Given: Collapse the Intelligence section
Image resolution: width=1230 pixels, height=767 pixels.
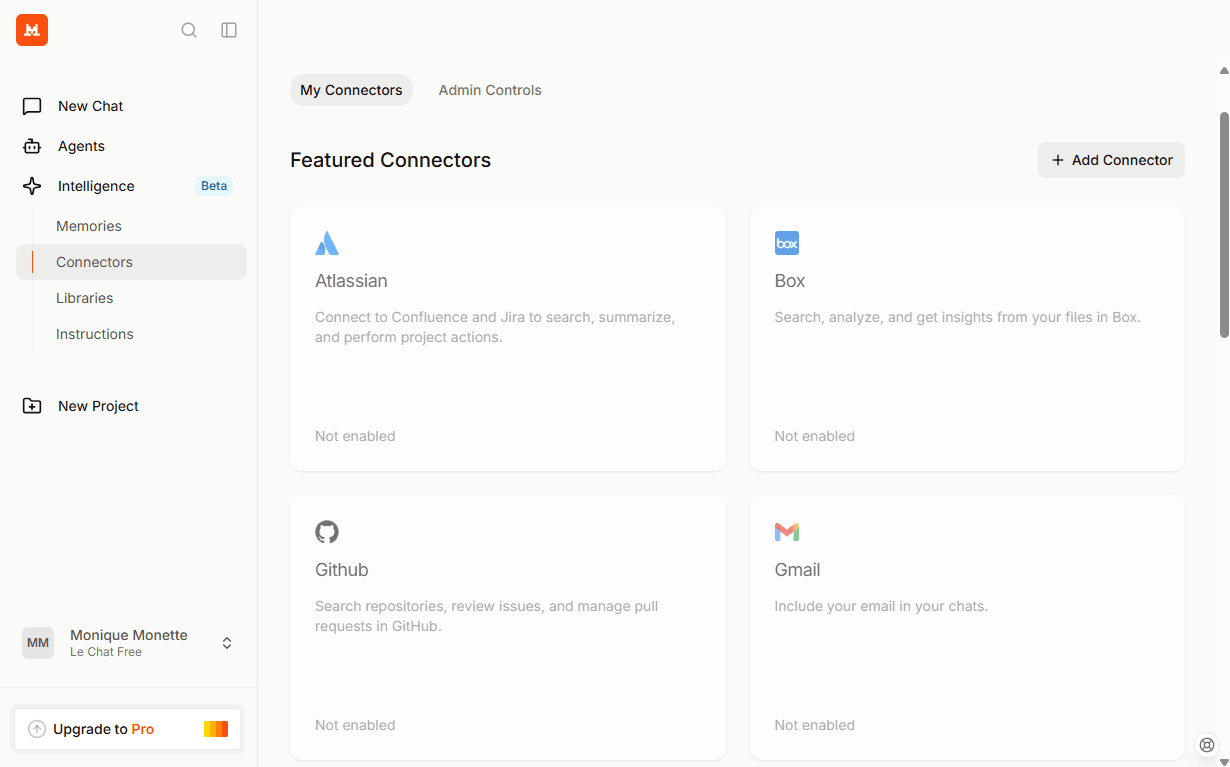Looking at the screenshot, I should coord(96,186).
